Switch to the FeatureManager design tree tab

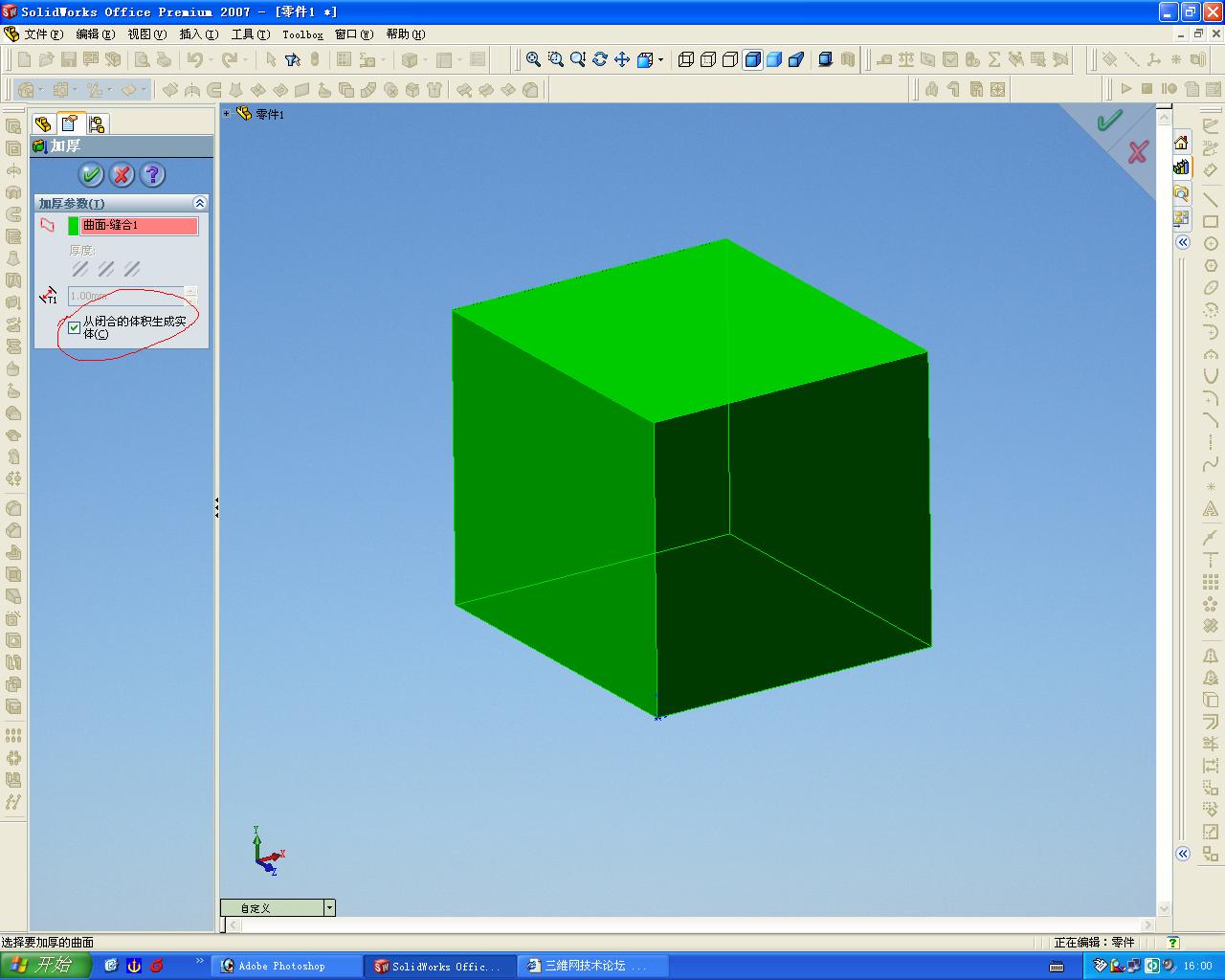(43, 123)
